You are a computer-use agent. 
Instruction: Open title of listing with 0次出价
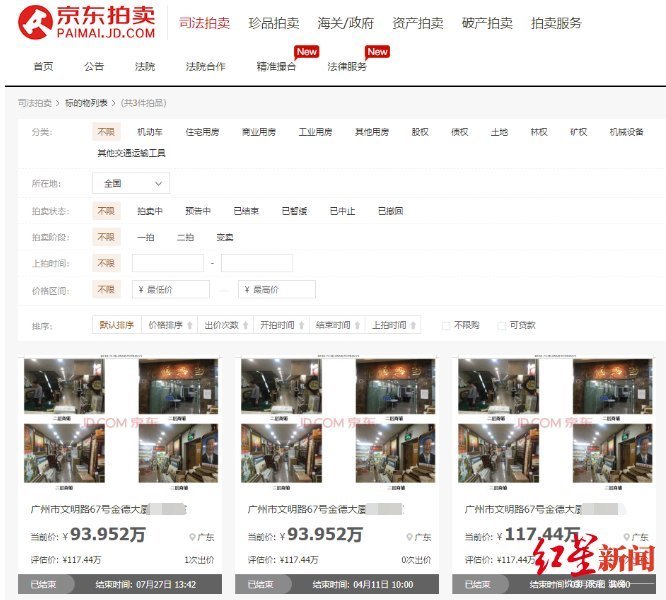[326, 509]
